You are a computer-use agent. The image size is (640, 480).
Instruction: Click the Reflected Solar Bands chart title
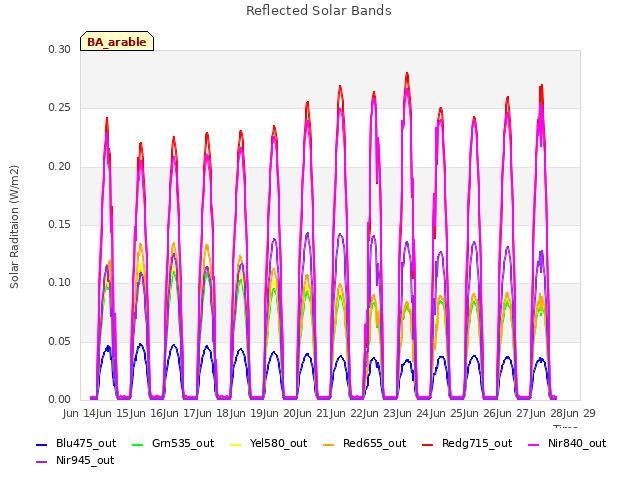click(319, 11)
